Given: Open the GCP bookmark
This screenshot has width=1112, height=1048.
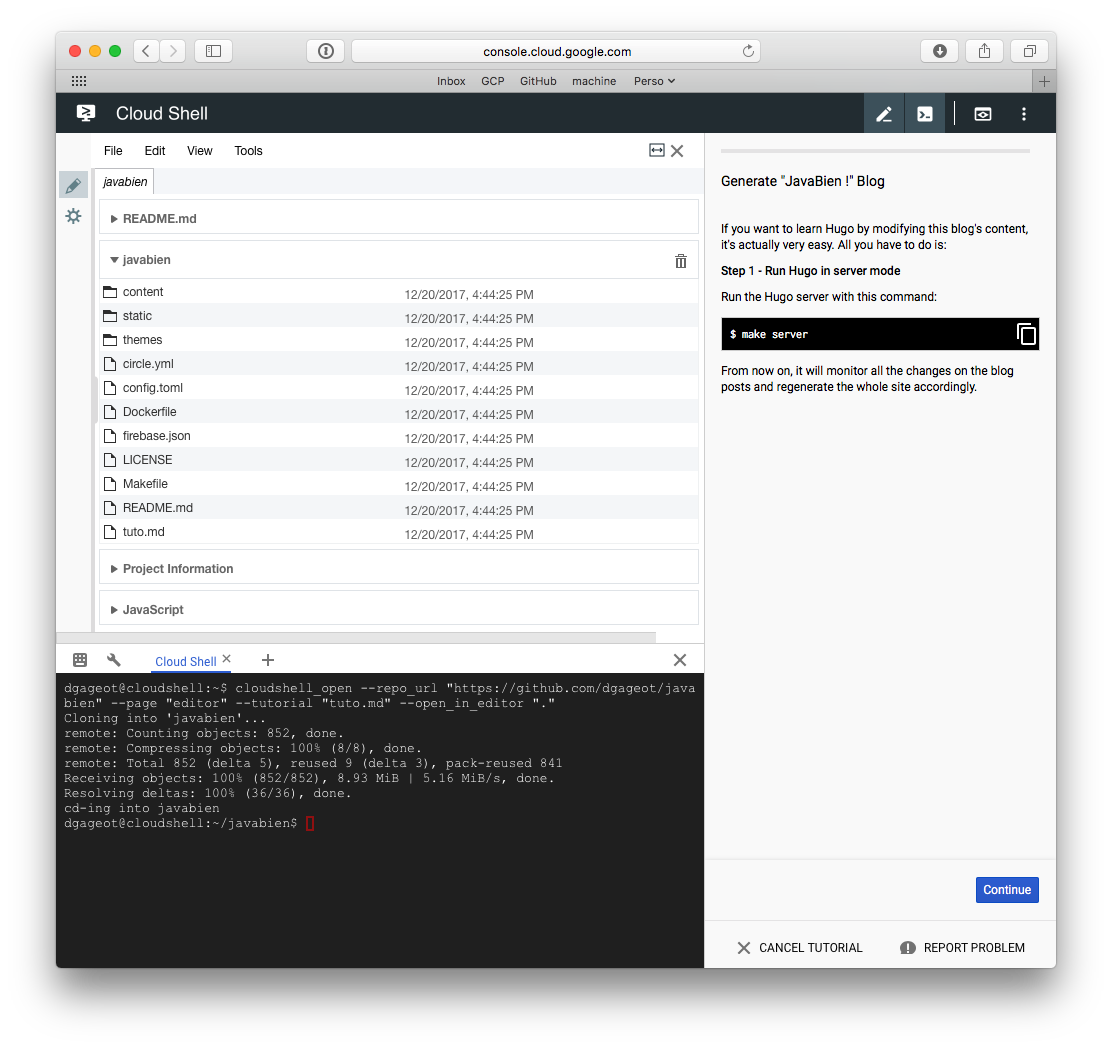Looking at the screenshot, I should 493,81.
